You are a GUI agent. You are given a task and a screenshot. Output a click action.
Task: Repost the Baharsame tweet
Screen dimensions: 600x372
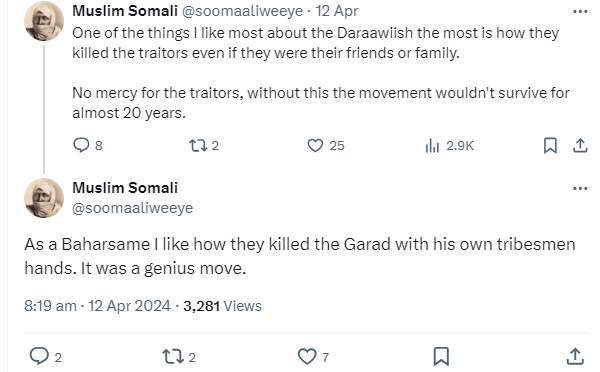click(x=179, y=357)
